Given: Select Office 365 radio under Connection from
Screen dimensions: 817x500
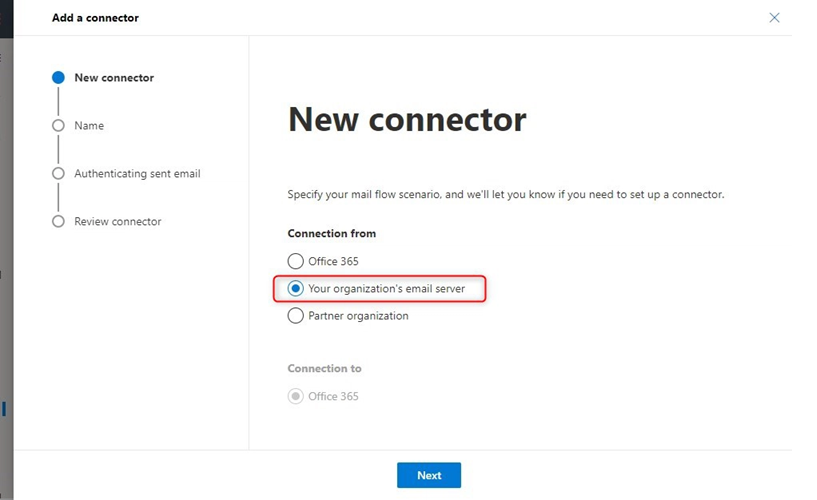Looking at the screenshot, I should tap(295, 262).
